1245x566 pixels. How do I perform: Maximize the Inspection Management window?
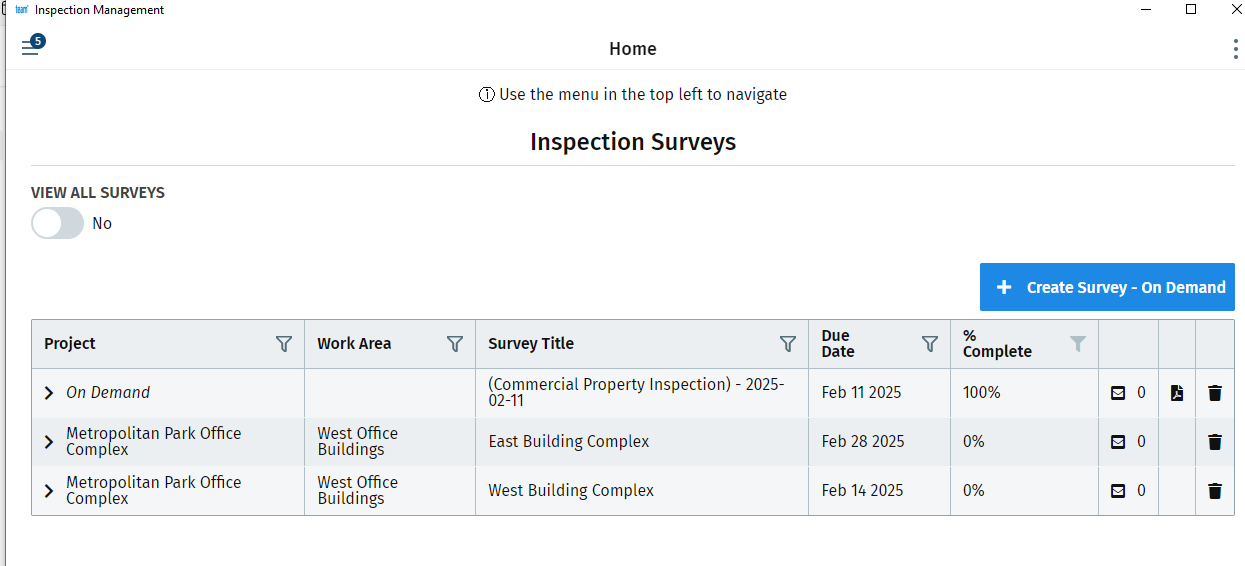(1191, 9)
